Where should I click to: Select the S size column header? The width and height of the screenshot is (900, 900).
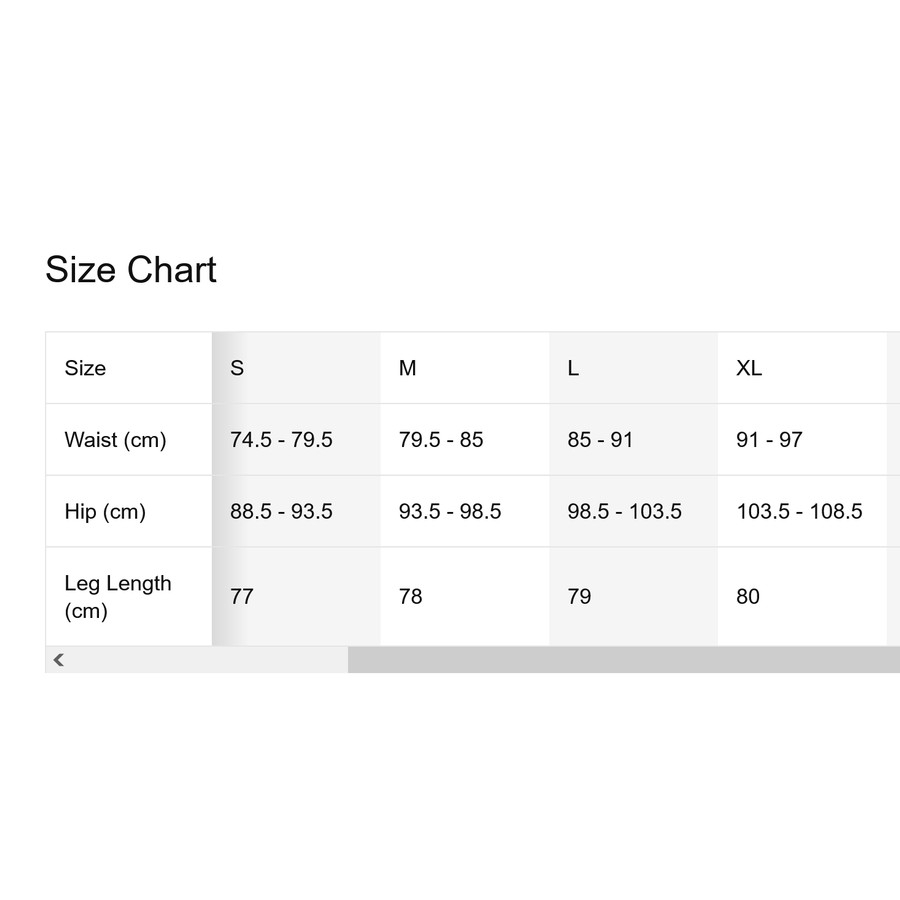[x=237, y=368]
